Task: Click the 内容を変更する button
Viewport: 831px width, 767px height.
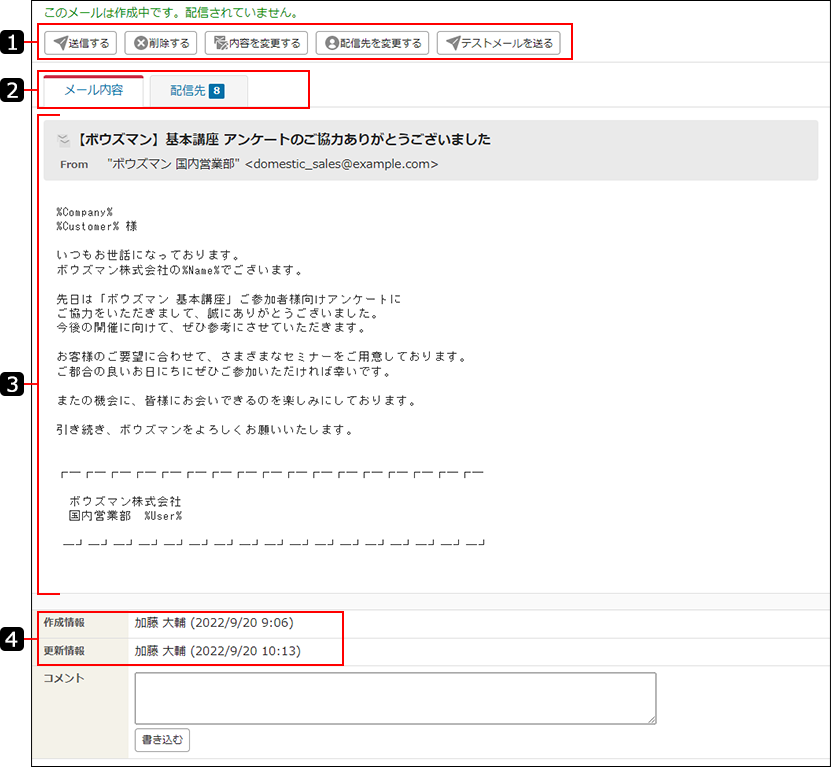Action: pyautogui.click(x=257, y=43)
